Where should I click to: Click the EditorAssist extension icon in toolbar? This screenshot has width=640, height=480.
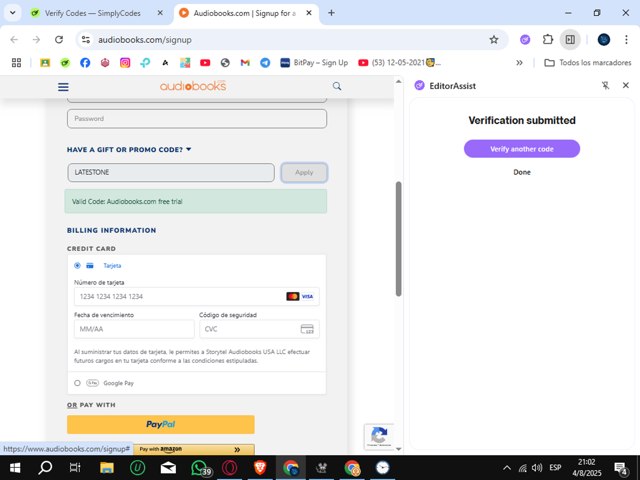click(x=525, y=40)
